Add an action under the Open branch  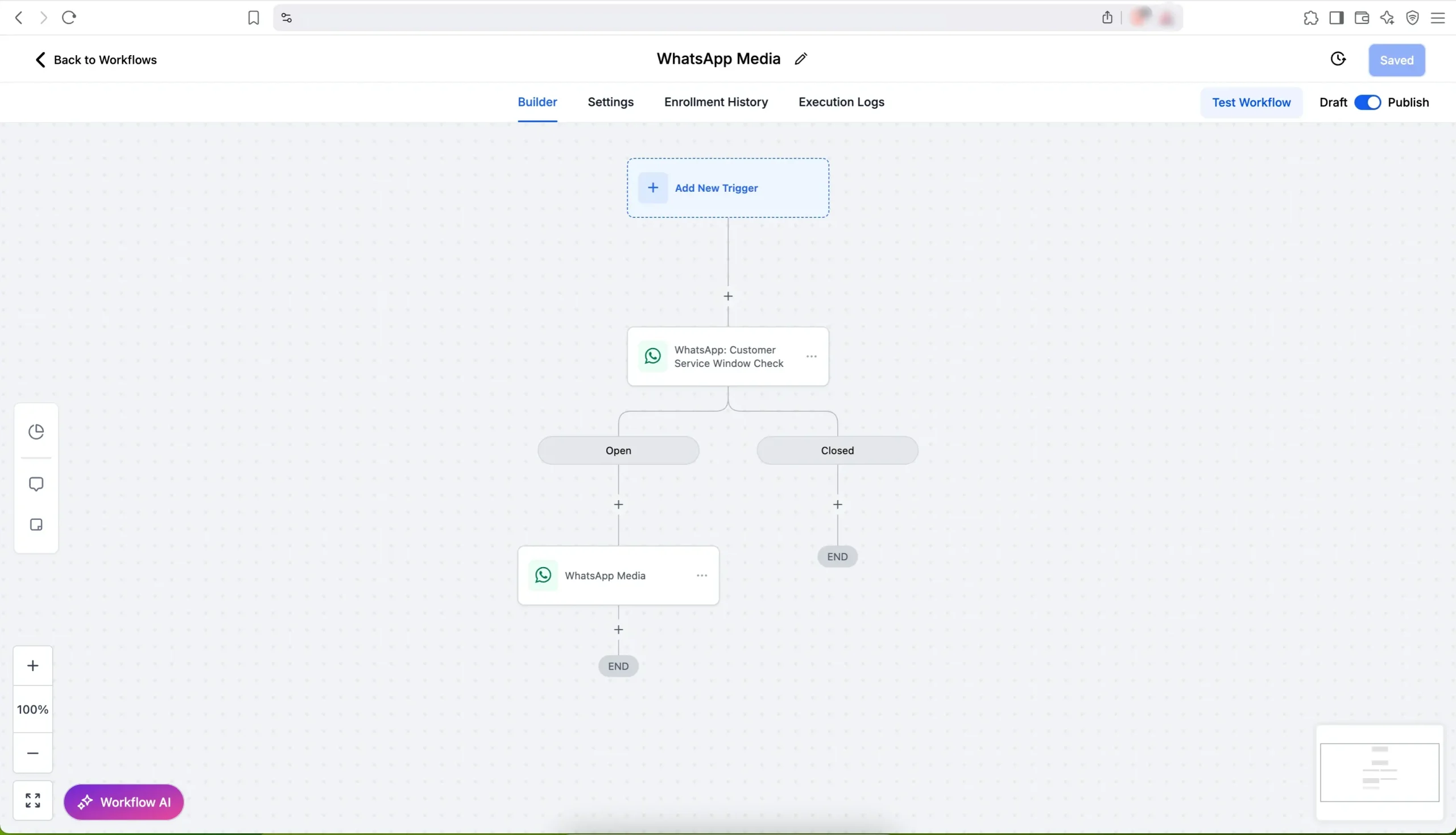pos(619,505)
